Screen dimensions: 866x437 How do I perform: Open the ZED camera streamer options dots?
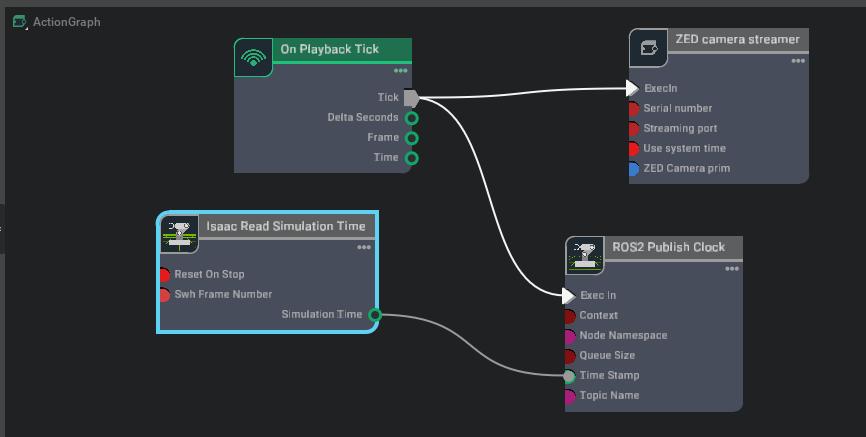click(798, 61)
